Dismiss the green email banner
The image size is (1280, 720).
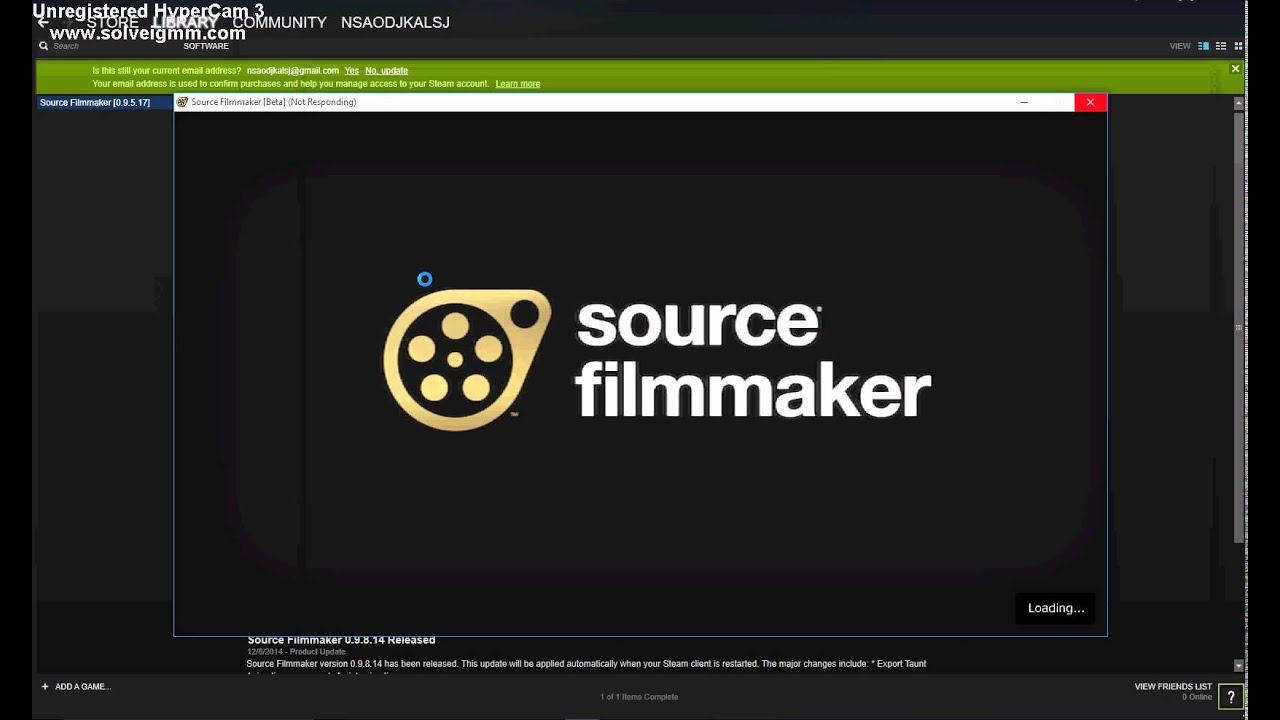click(1235, 69)
